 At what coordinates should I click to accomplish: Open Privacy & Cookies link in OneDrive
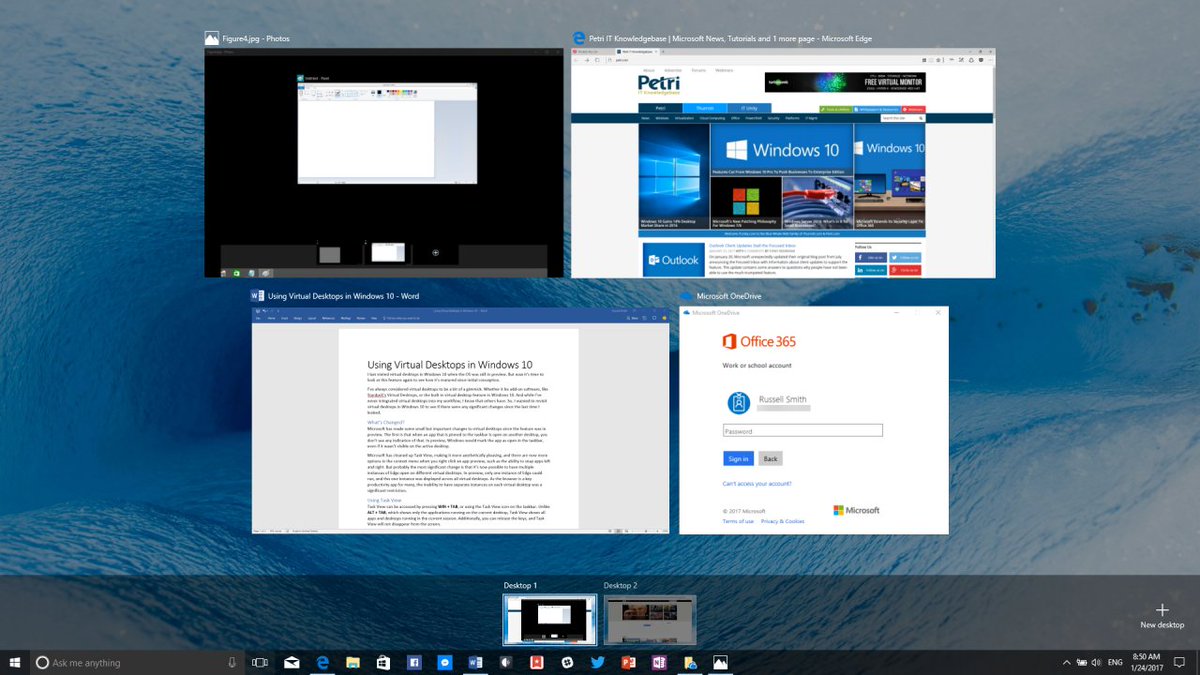click(x=782, y=521)
